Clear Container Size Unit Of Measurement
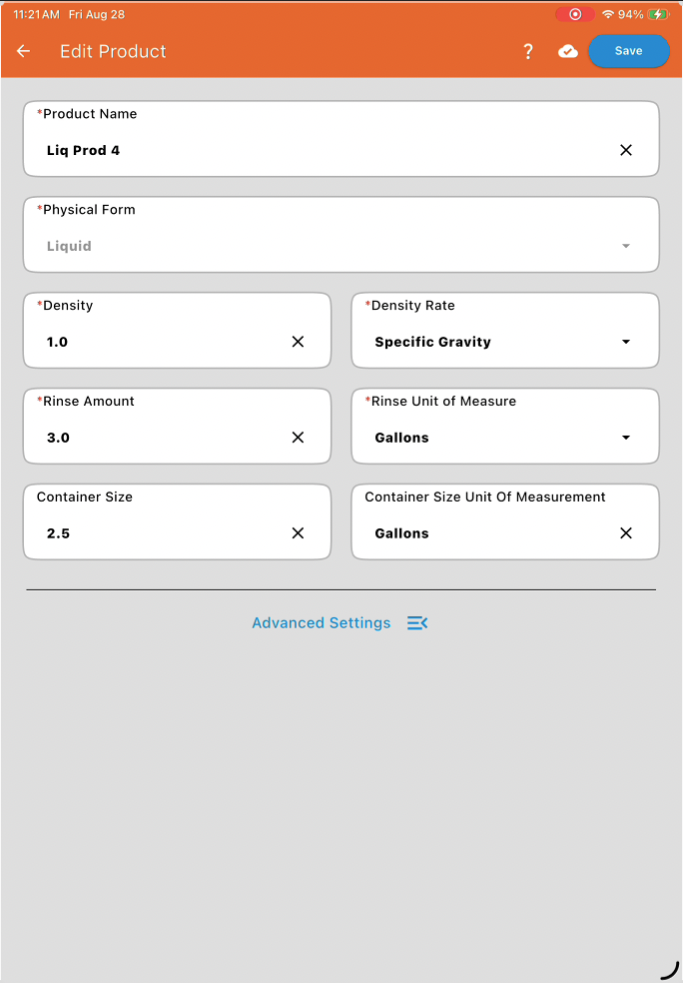 pos(626,533)
